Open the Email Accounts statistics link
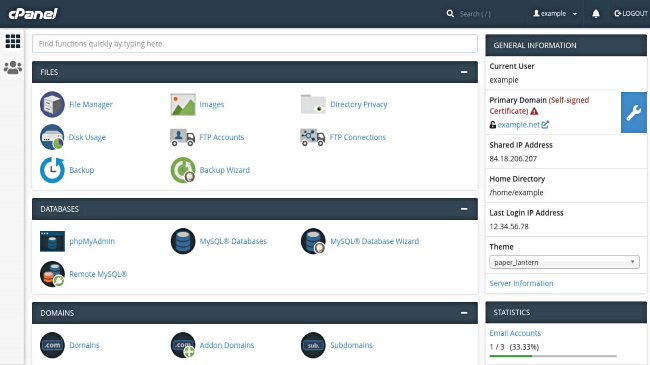The height and width of the screenshot is (365, 650). point(515,333)
